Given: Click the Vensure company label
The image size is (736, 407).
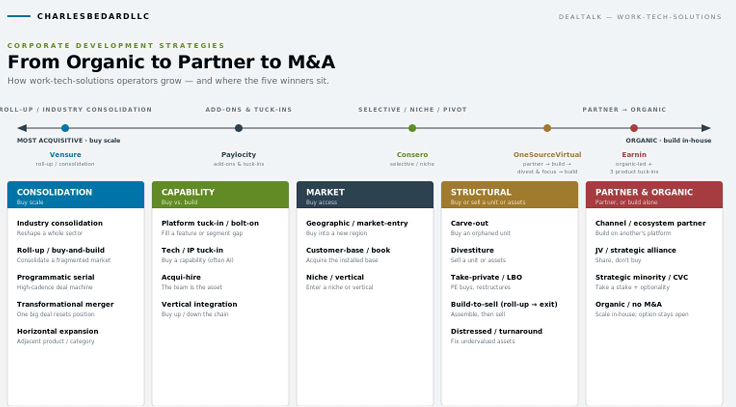Looking at the screenshot, I should pos(65,154).
